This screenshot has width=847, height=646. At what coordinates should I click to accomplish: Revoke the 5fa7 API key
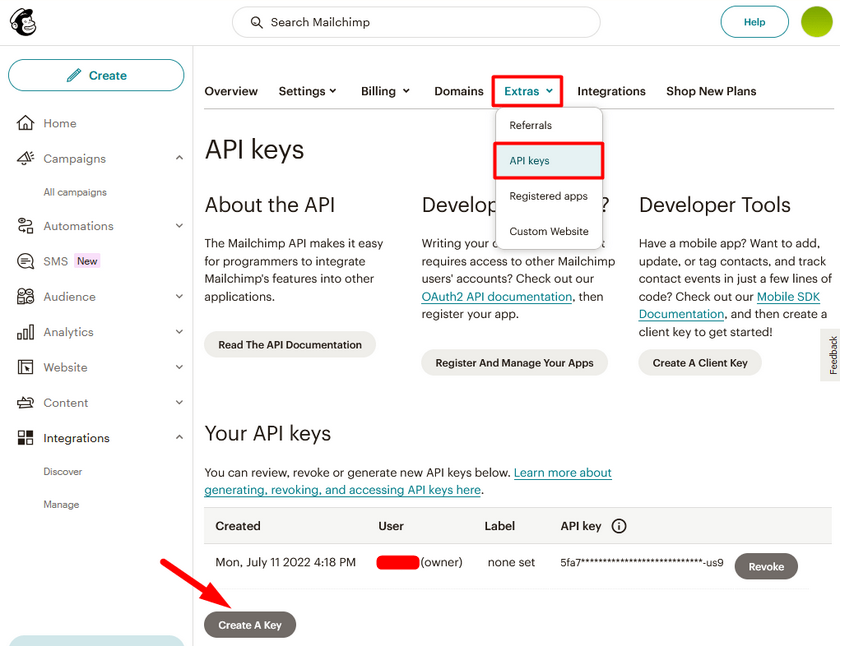point(766,567)
